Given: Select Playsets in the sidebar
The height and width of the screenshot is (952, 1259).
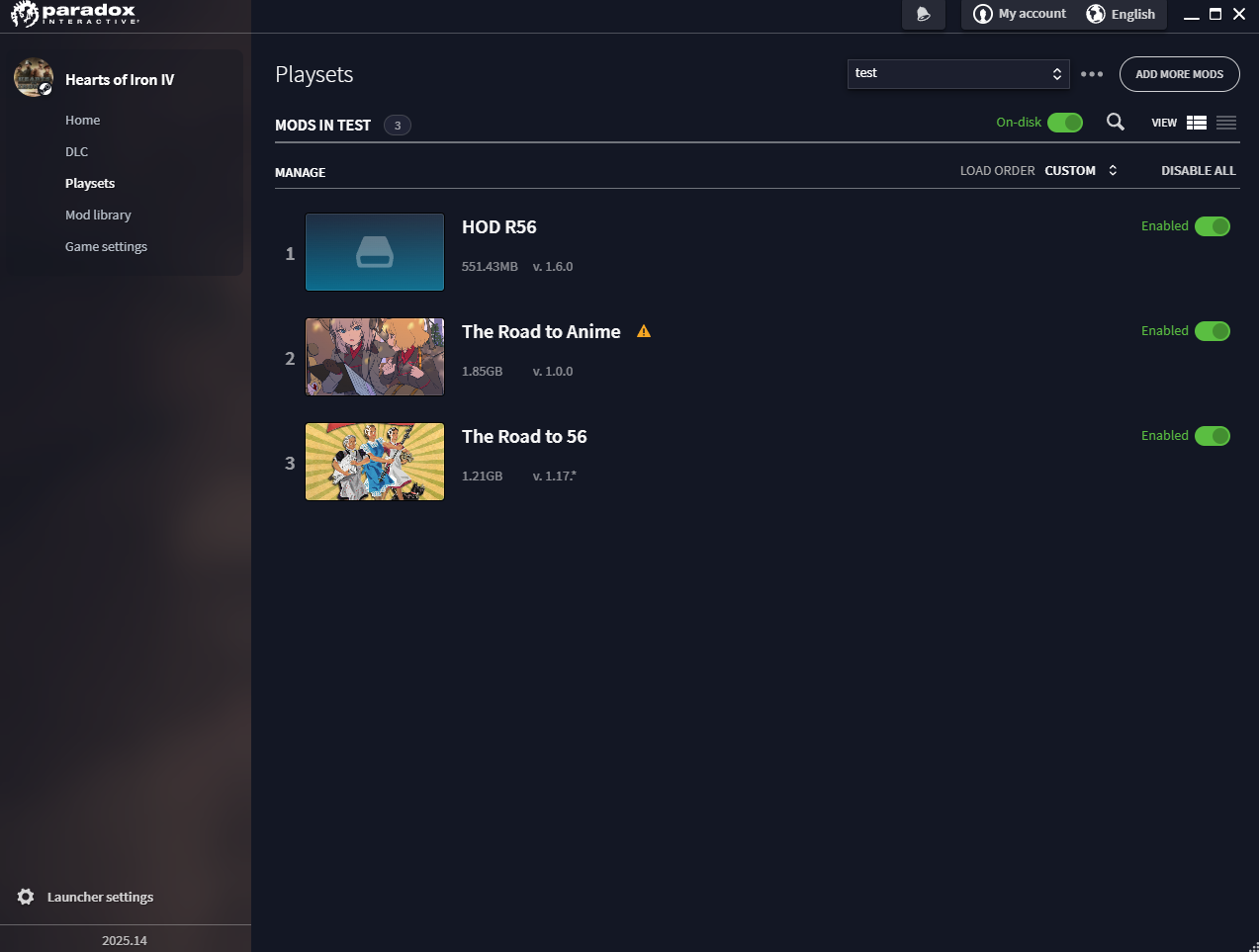Looking at the screenshot, I should click(90, 184).
